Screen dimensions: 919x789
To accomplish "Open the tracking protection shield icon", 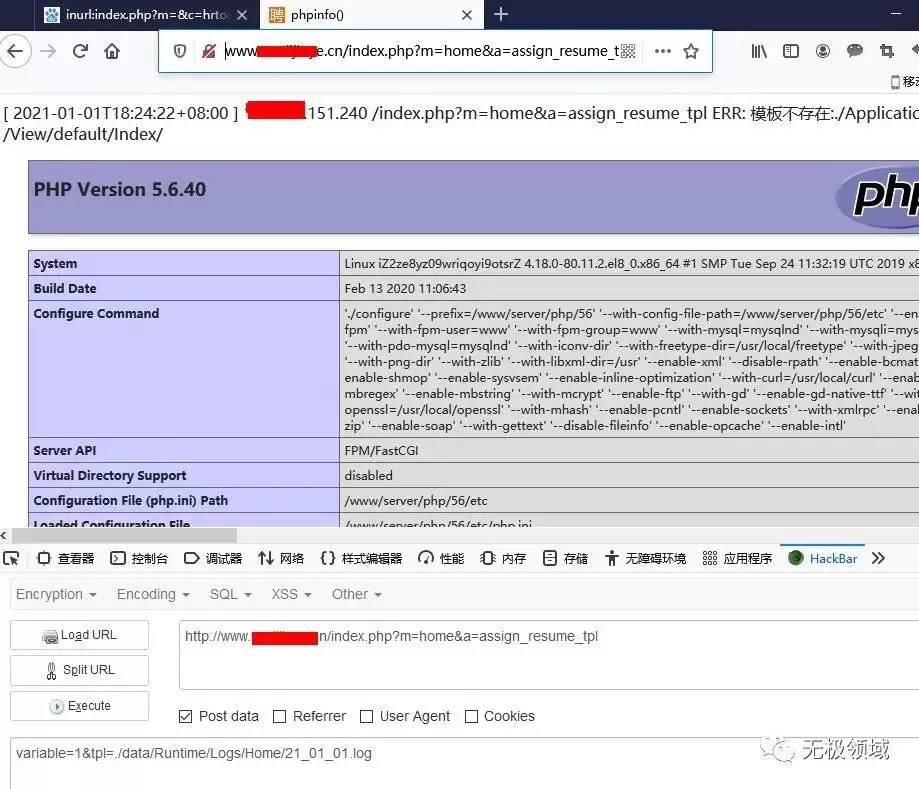I will pos(180,52).
